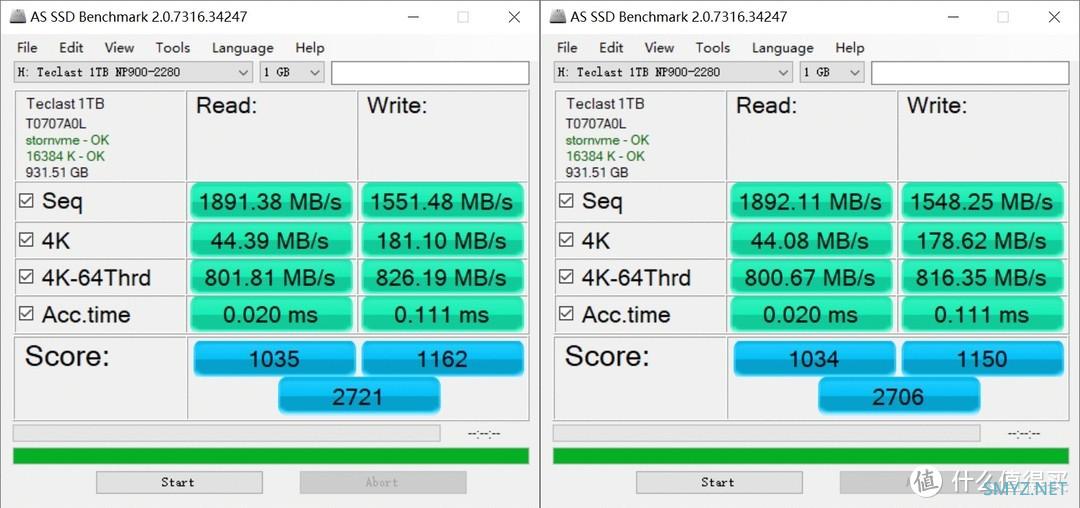Select 826.19 MB/s 4K-64Thrd write result
The width and height of the screenshot is (1080, 508).
pos(442,277)
